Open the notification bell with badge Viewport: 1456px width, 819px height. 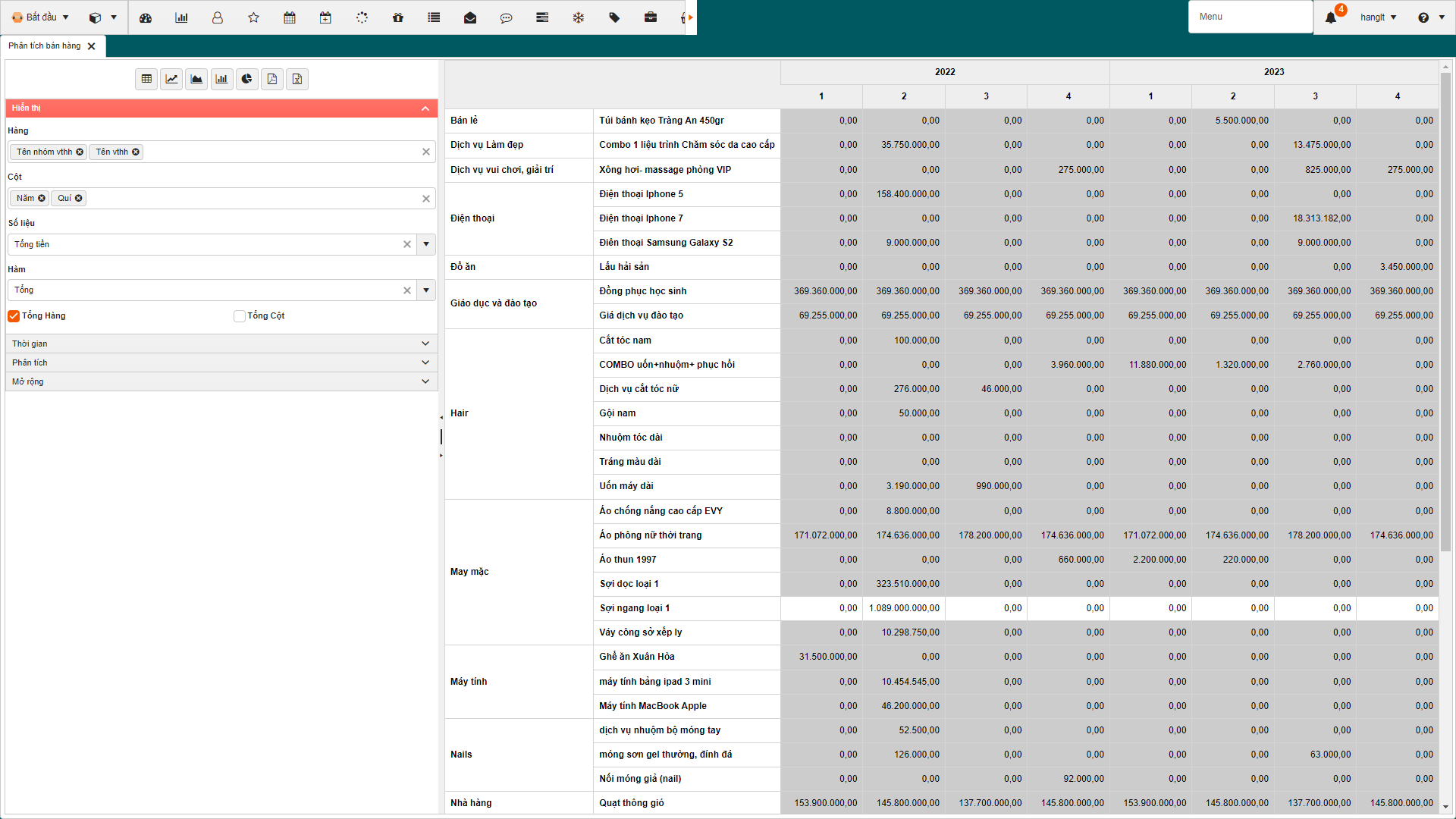tap(1331, 17)
